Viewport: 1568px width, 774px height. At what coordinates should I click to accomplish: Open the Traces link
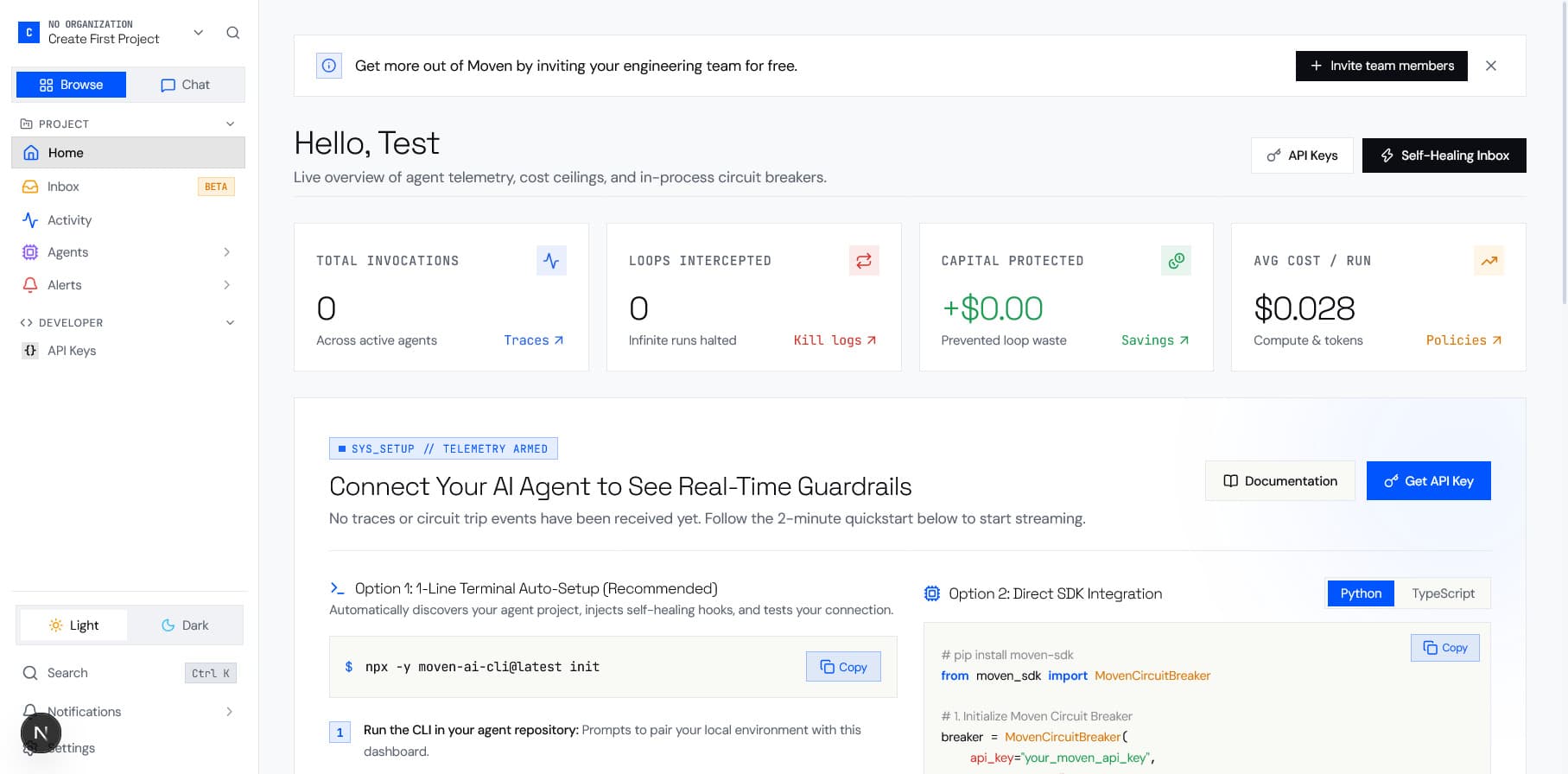click(534, 340)
